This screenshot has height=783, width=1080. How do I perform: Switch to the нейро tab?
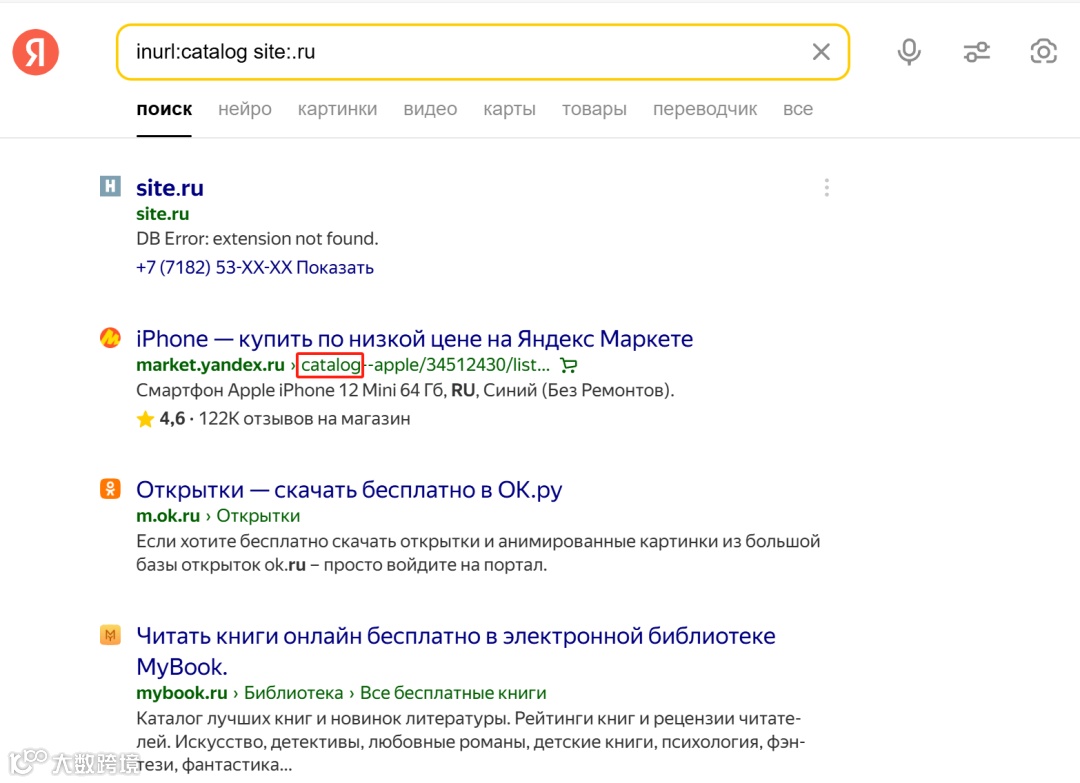245,109
